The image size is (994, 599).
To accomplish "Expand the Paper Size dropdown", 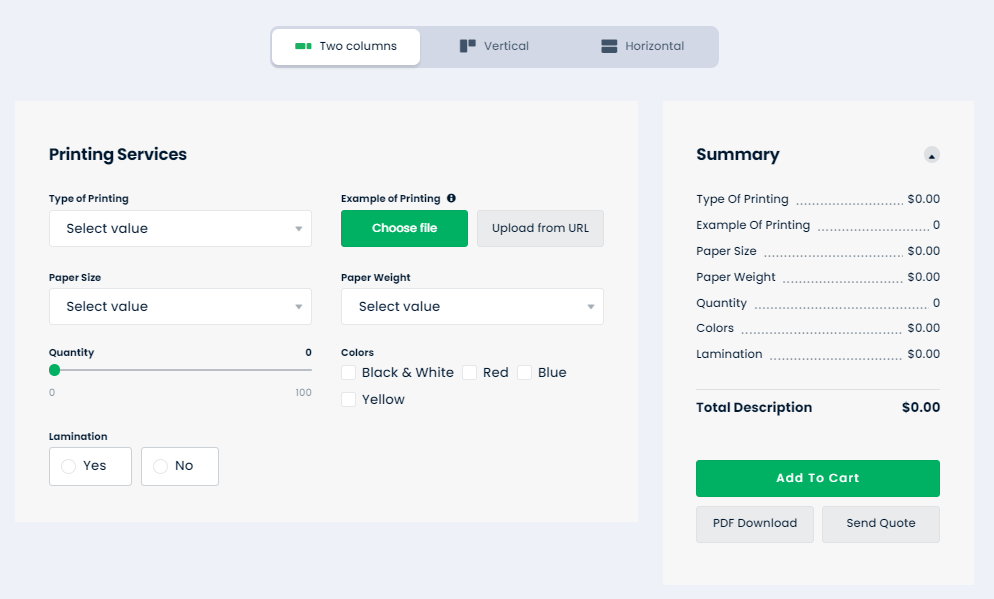I will [180, 306].
